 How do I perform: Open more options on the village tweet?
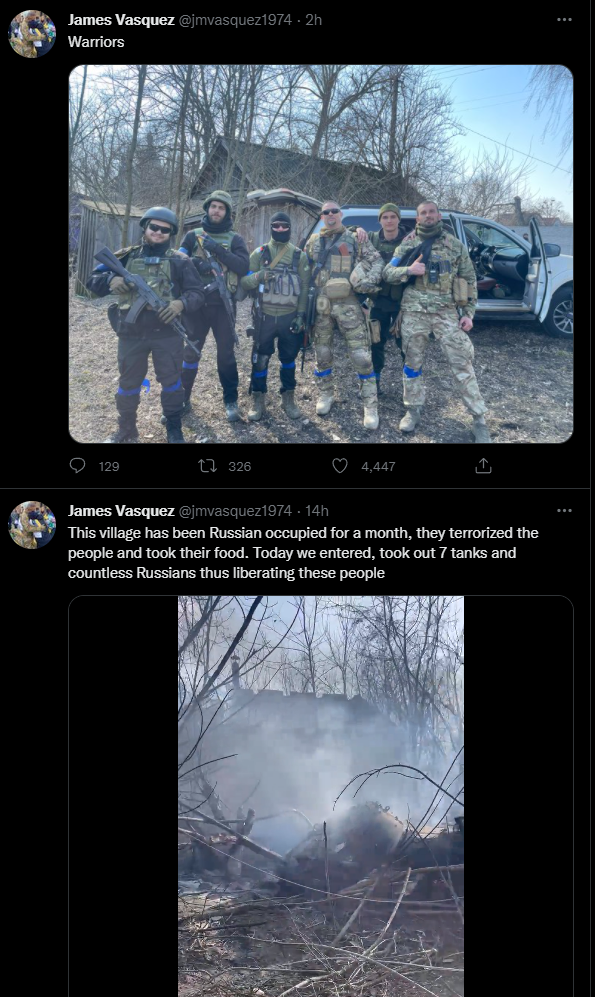pos(564,511)
